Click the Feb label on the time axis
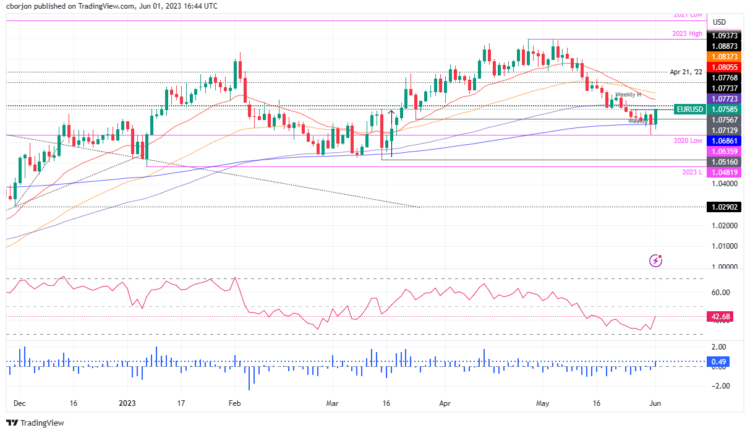The height and width of the screenshot is (430, 750). (235, 403)
